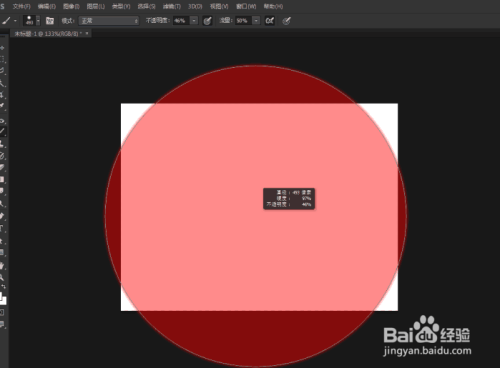Click the brush tool preset icon in options bar
The height and width of the screenshot is (368, 500).
[x=6, y=21]
